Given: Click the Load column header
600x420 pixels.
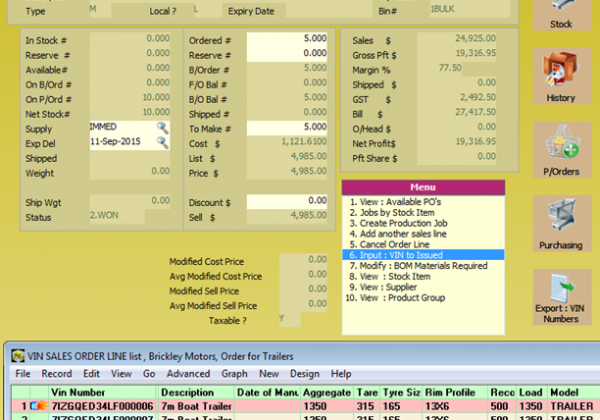Looking at the screenshot, I should click(531, 392).
